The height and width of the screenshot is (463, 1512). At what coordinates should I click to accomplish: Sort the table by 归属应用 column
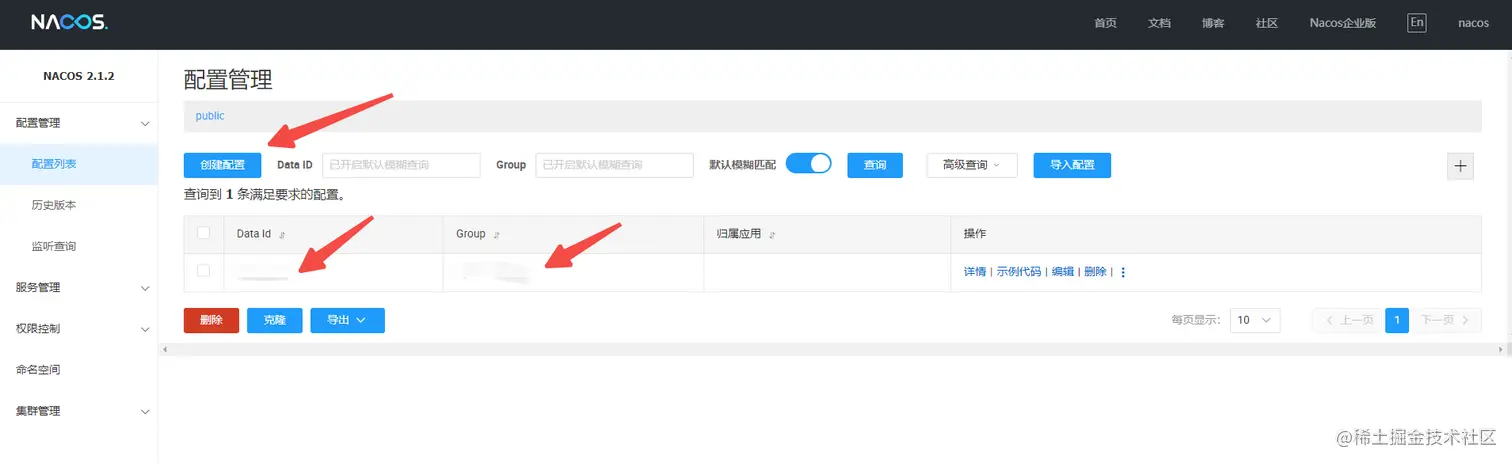tap(772, 235)
